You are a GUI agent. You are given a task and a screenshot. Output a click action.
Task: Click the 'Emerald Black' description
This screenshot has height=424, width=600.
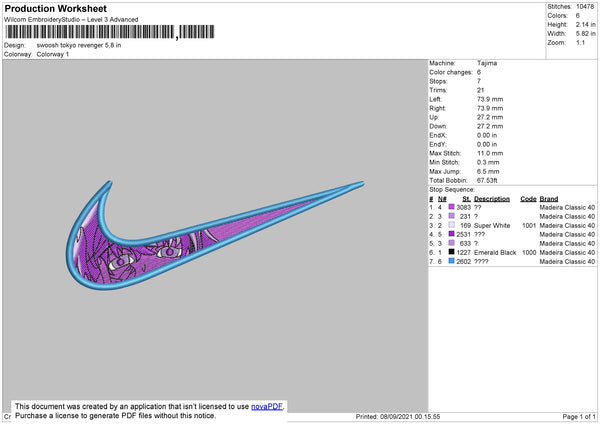pos(495,252)
